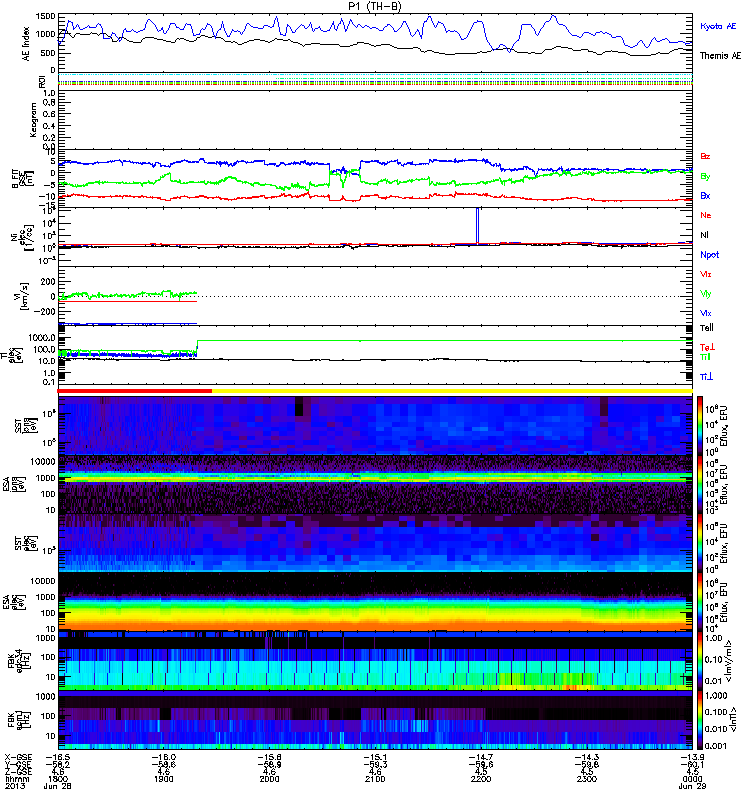Click the red segment of the mode bar
The image size is (750, 800).
135,391
